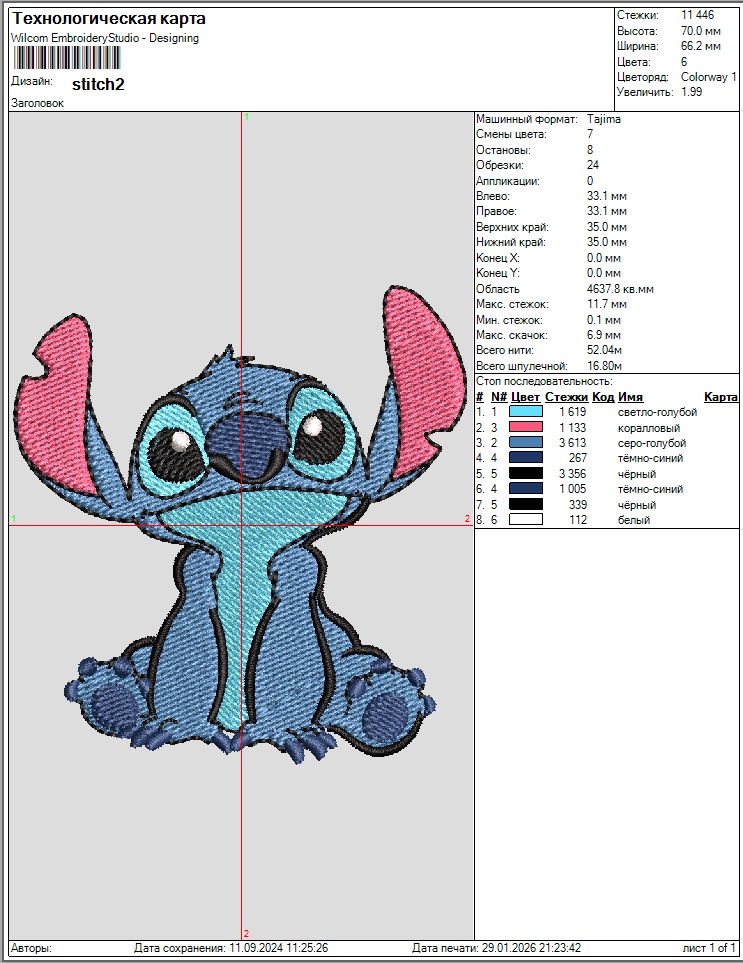Select the light blue swatch for светло-голубой
743x963 pixels.
[x=525, y=412]
